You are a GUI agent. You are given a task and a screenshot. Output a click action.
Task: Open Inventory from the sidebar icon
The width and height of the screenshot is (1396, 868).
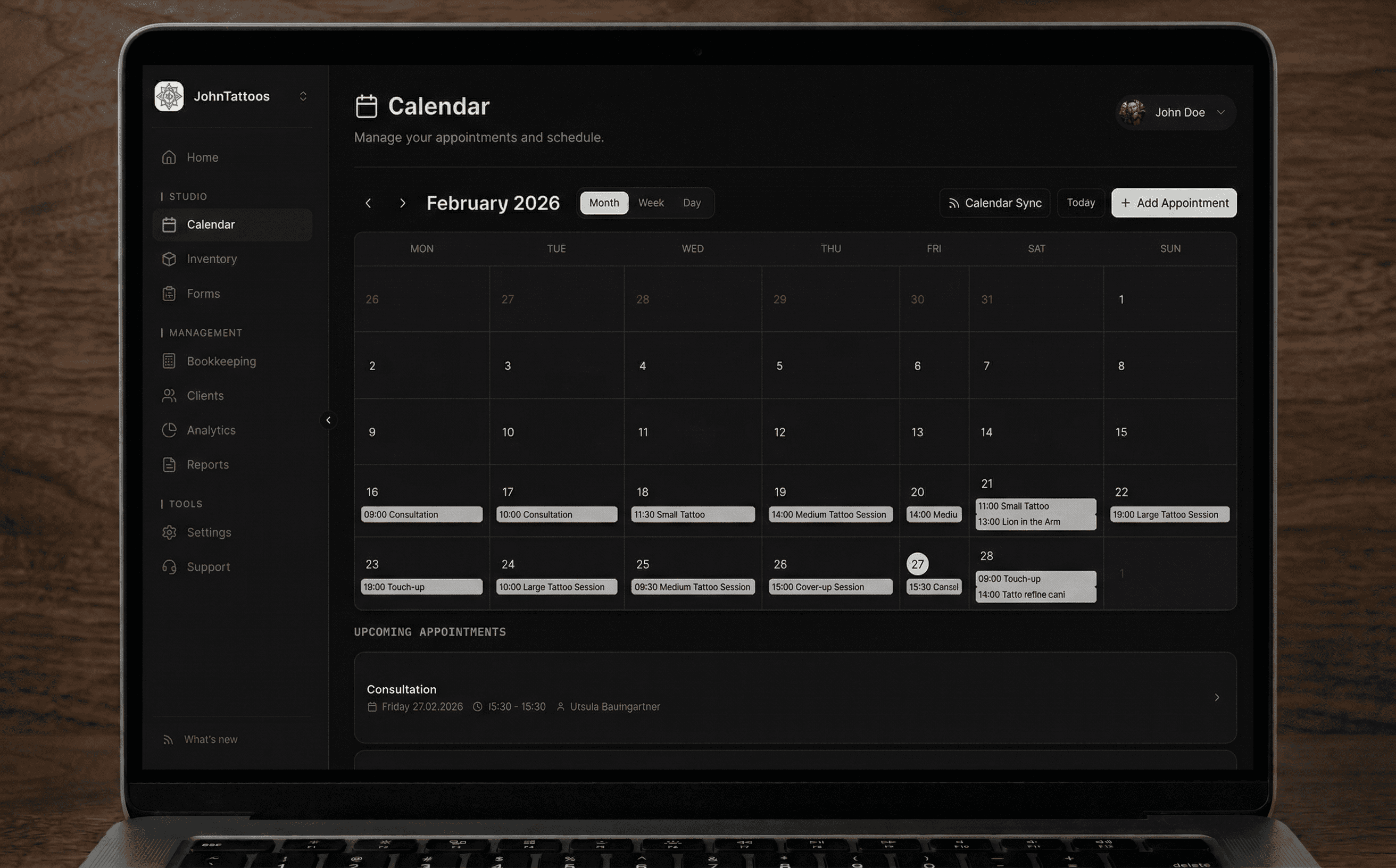tap(169, 259)
